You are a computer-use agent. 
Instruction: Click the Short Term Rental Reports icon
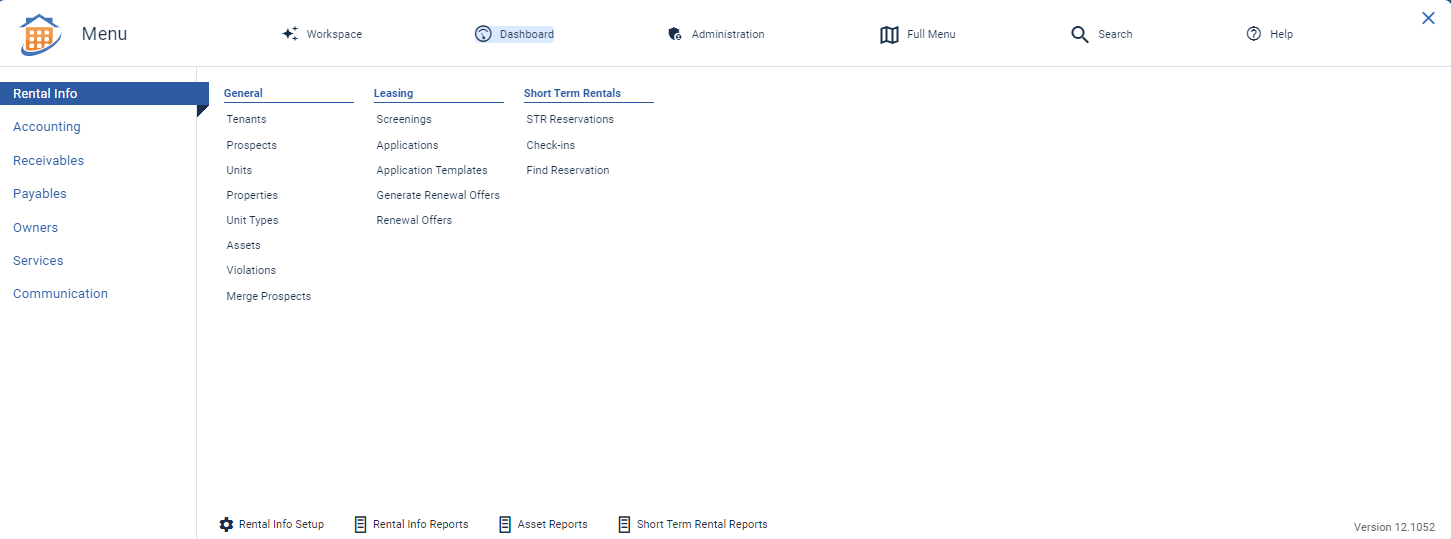click(624, 524)
